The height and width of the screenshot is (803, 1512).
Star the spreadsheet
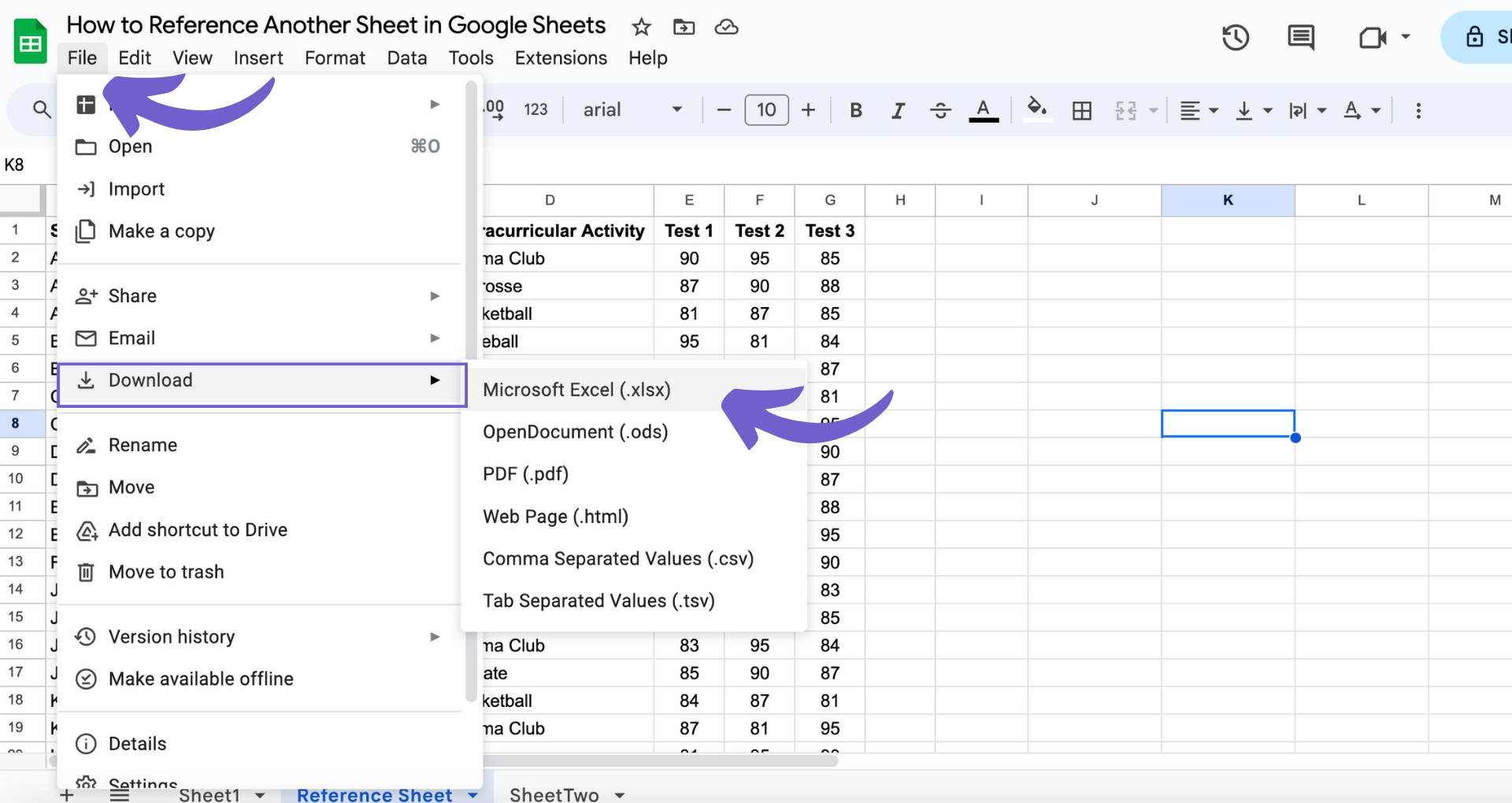[x=640, y=27]
